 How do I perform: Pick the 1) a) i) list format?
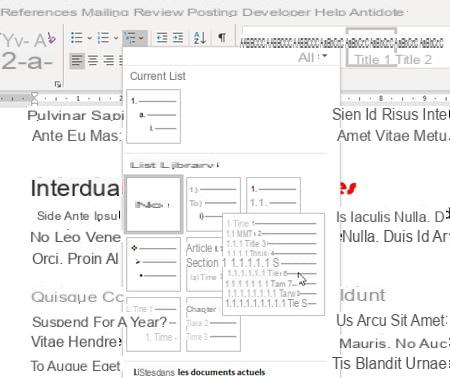click(x=213, y=204)
